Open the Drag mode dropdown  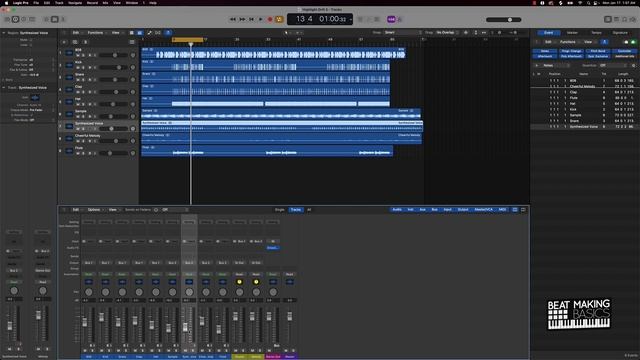446,33
